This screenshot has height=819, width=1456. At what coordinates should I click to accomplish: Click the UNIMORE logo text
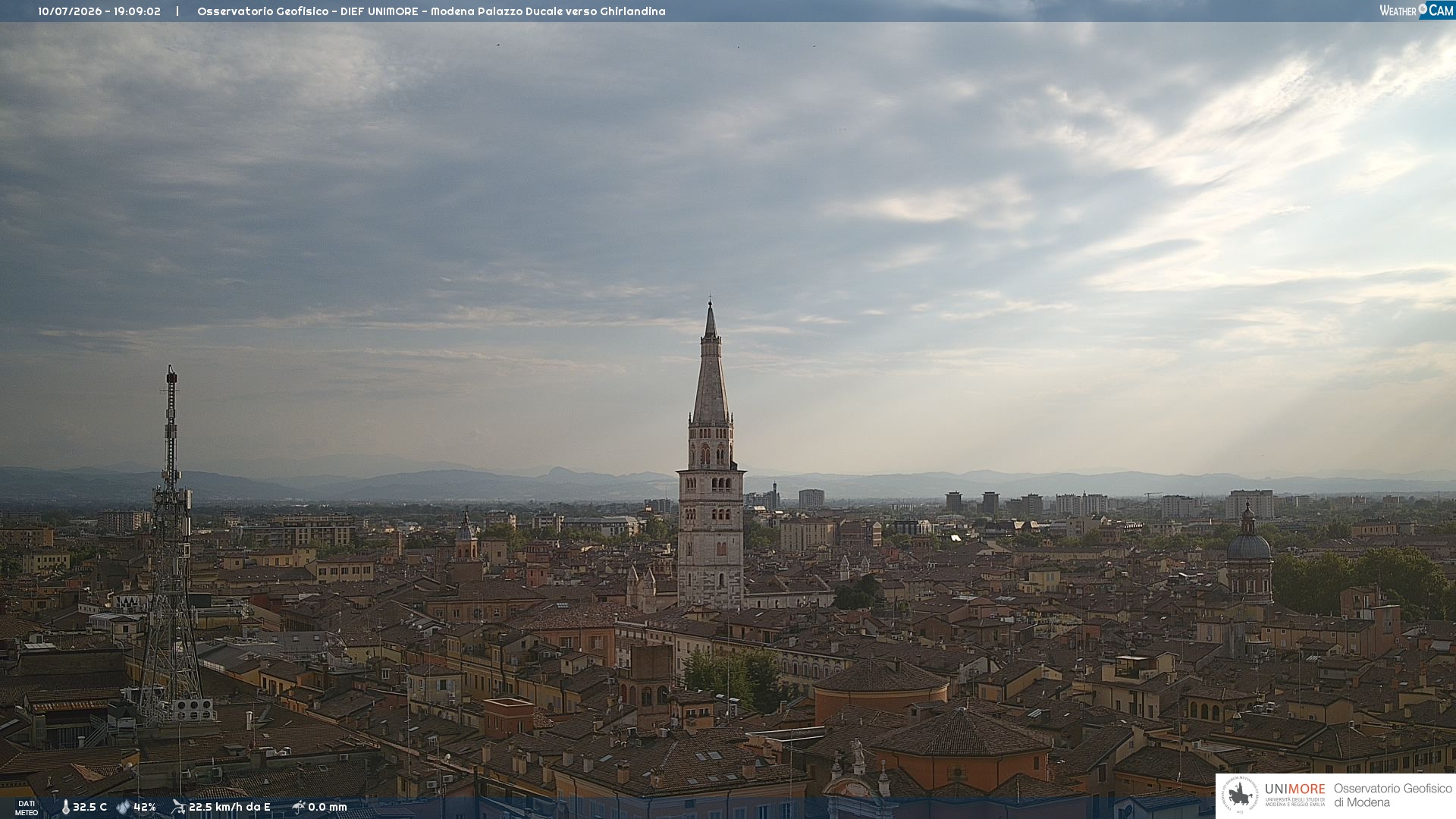click(1294, 789)
